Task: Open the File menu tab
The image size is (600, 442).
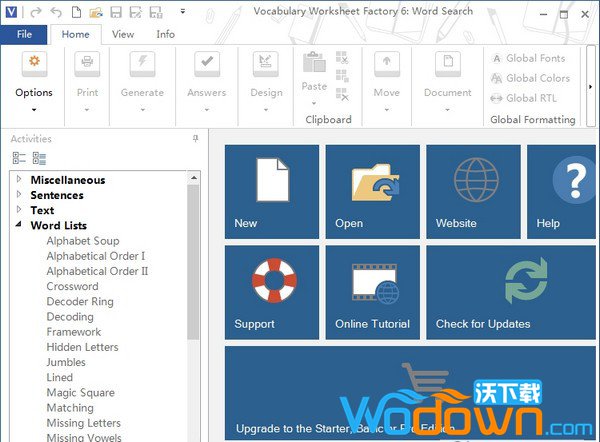Action: point(24,34)
